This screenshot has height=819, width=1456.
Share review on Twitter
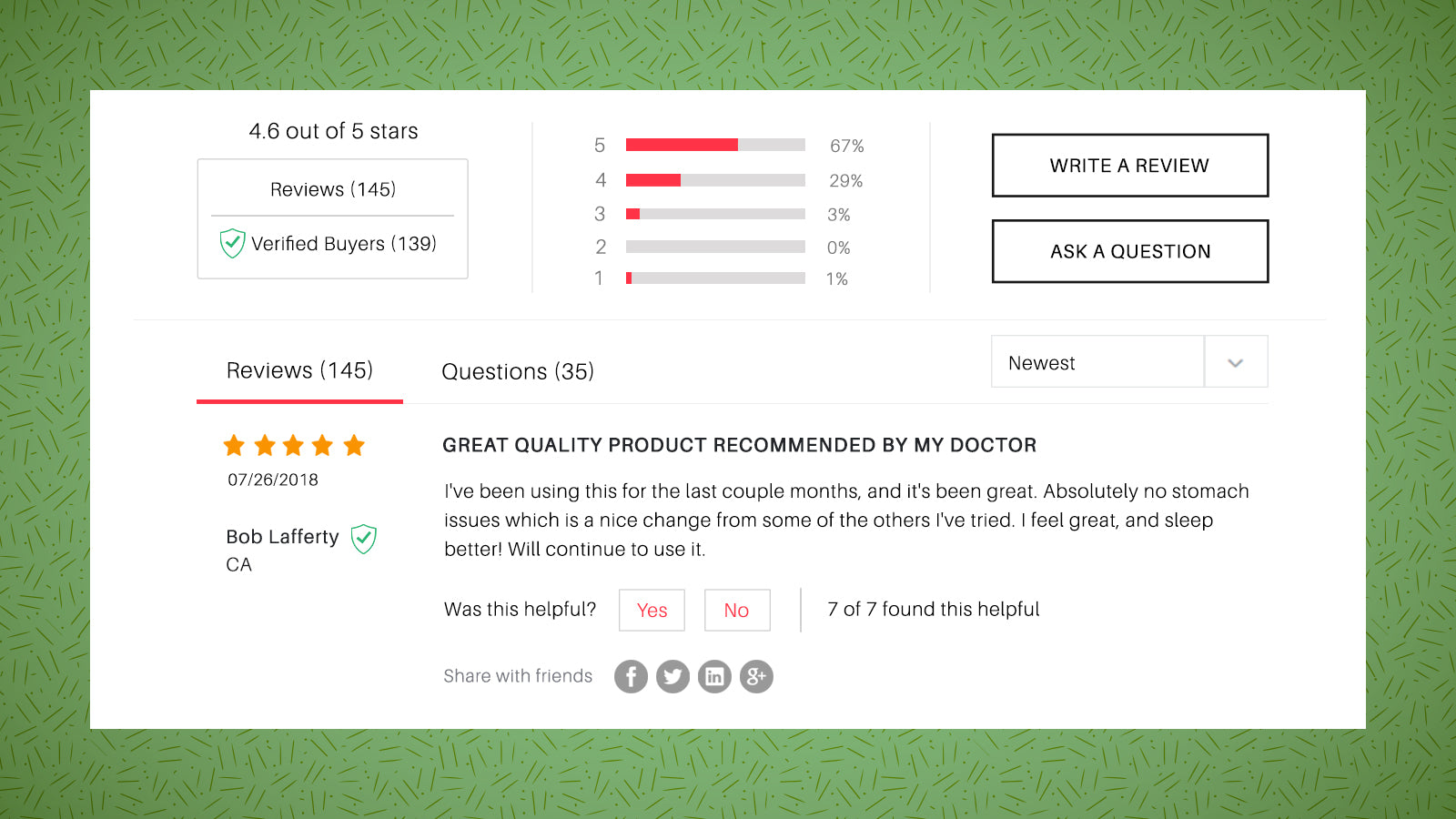[672, 676]
